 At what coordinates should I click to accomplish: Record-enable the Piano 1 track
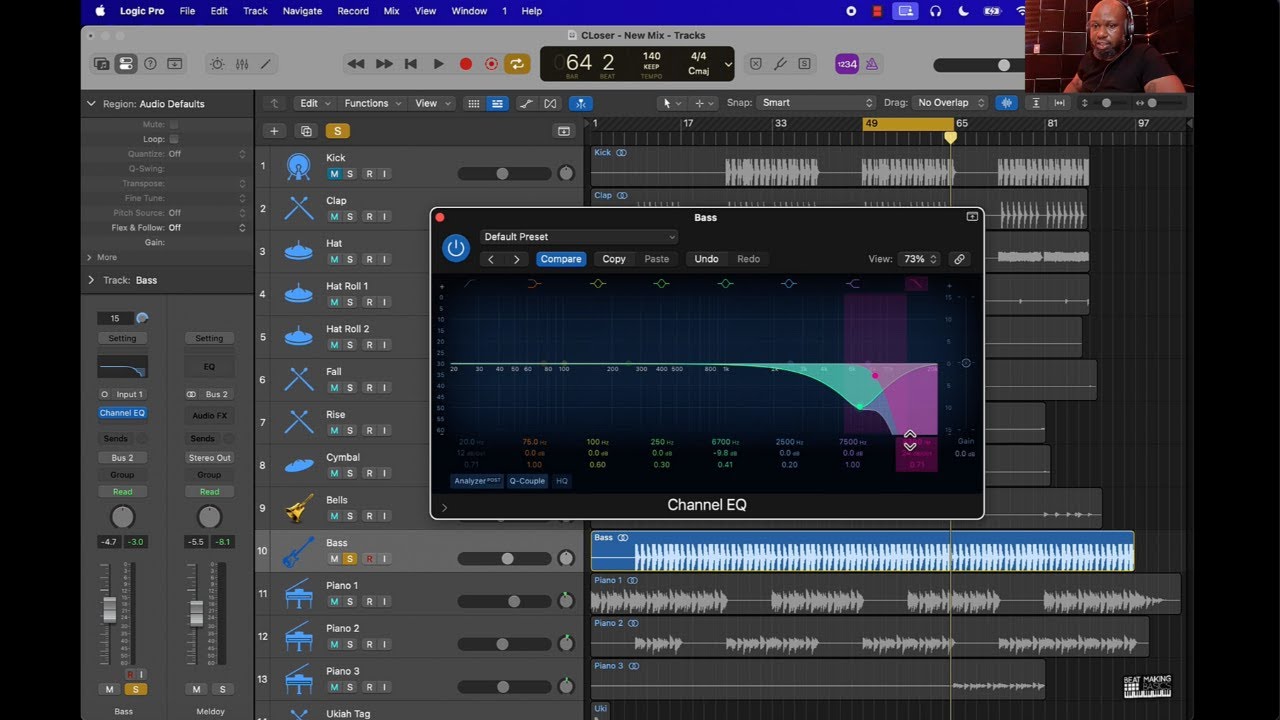point(369,602)
